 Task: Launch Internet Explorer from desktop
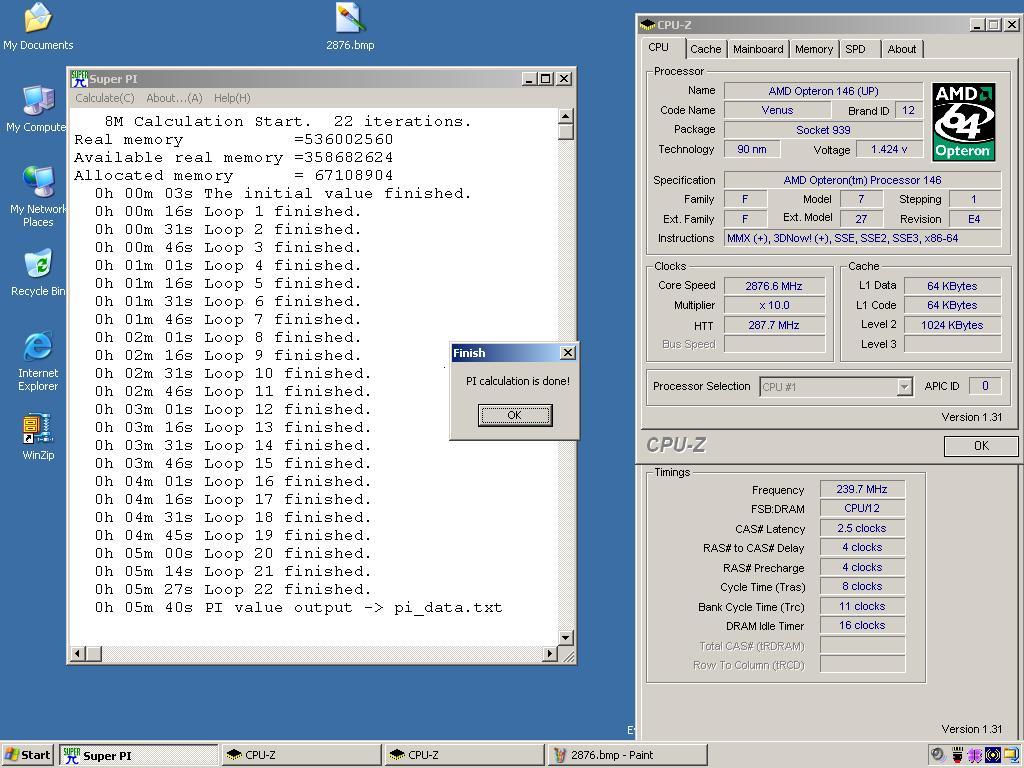pyautogui.click(x=37, y=347)
